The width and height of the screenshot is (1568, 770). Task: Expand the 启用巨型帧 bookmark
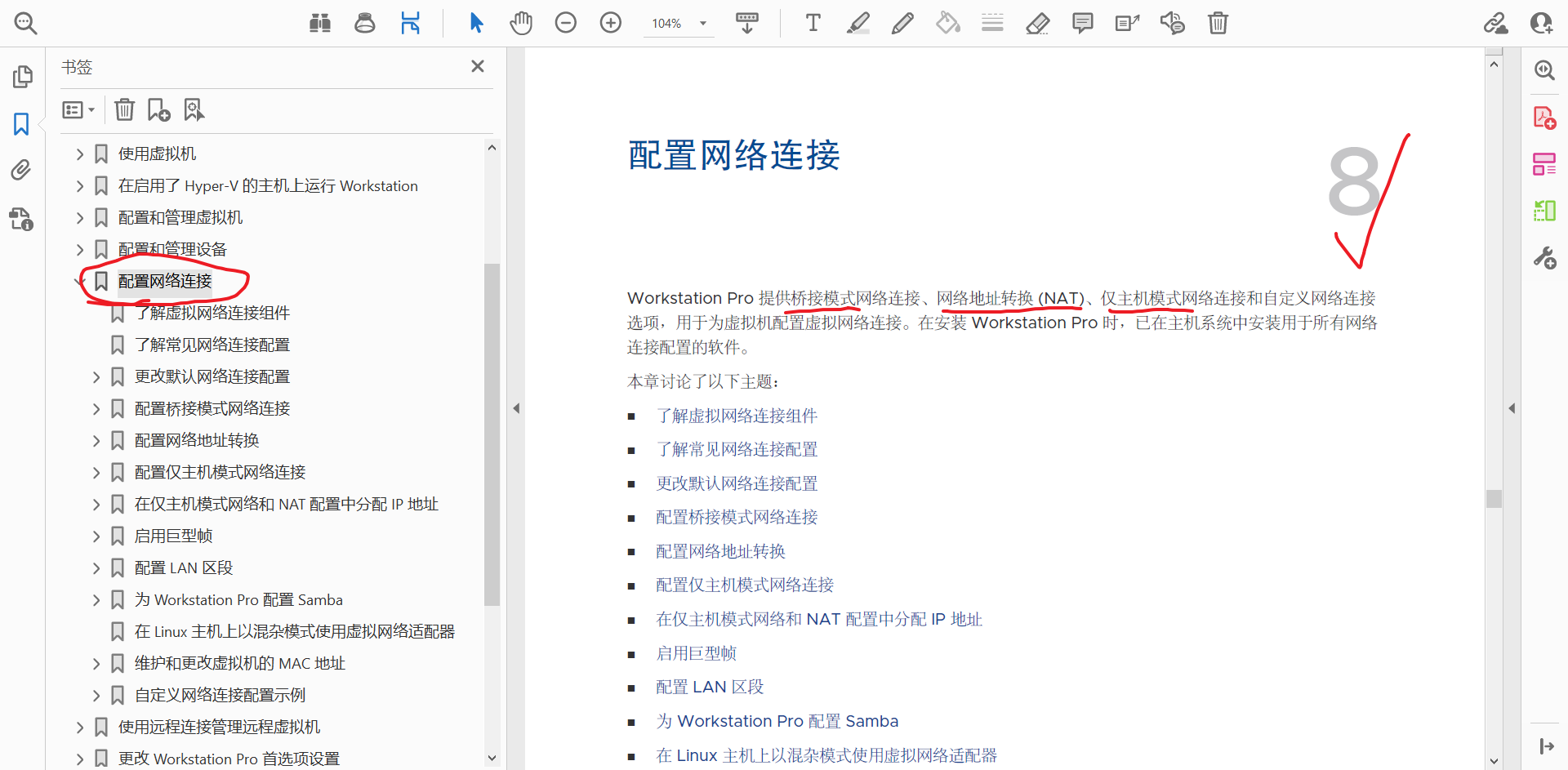tap(96, 536)
